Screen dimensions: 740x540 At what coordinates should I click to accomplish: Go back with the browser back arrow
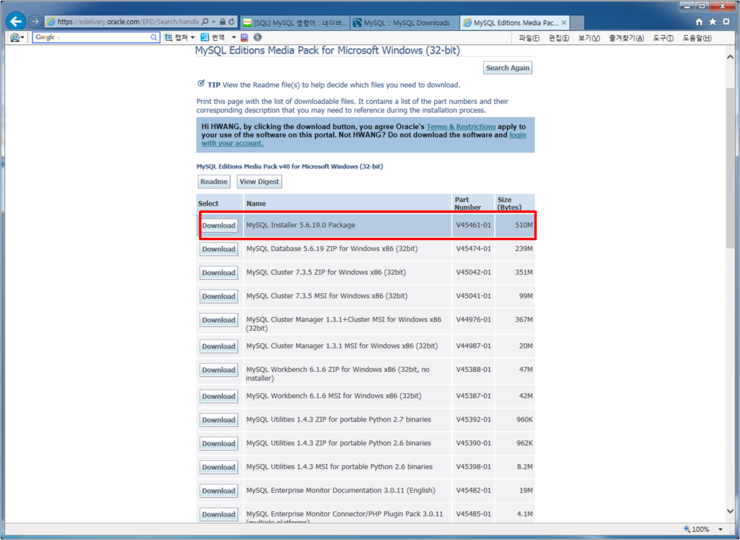[x=16, y=21]
